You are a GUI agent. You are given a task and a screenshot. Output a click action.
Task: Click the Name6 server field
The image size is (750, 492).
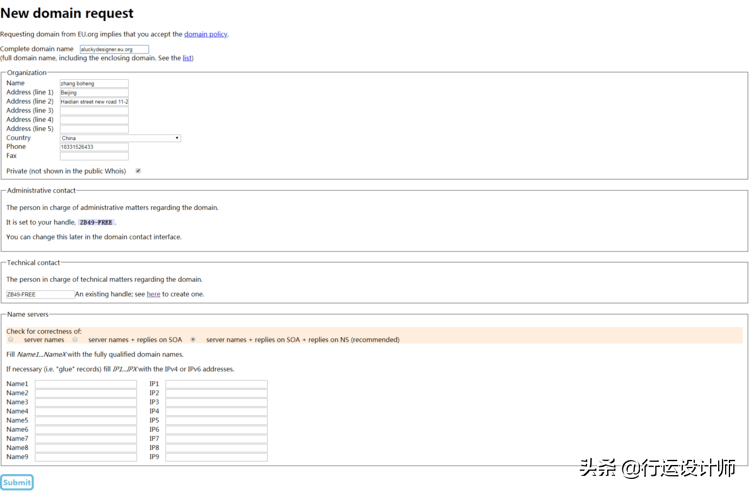coord(86,429)
